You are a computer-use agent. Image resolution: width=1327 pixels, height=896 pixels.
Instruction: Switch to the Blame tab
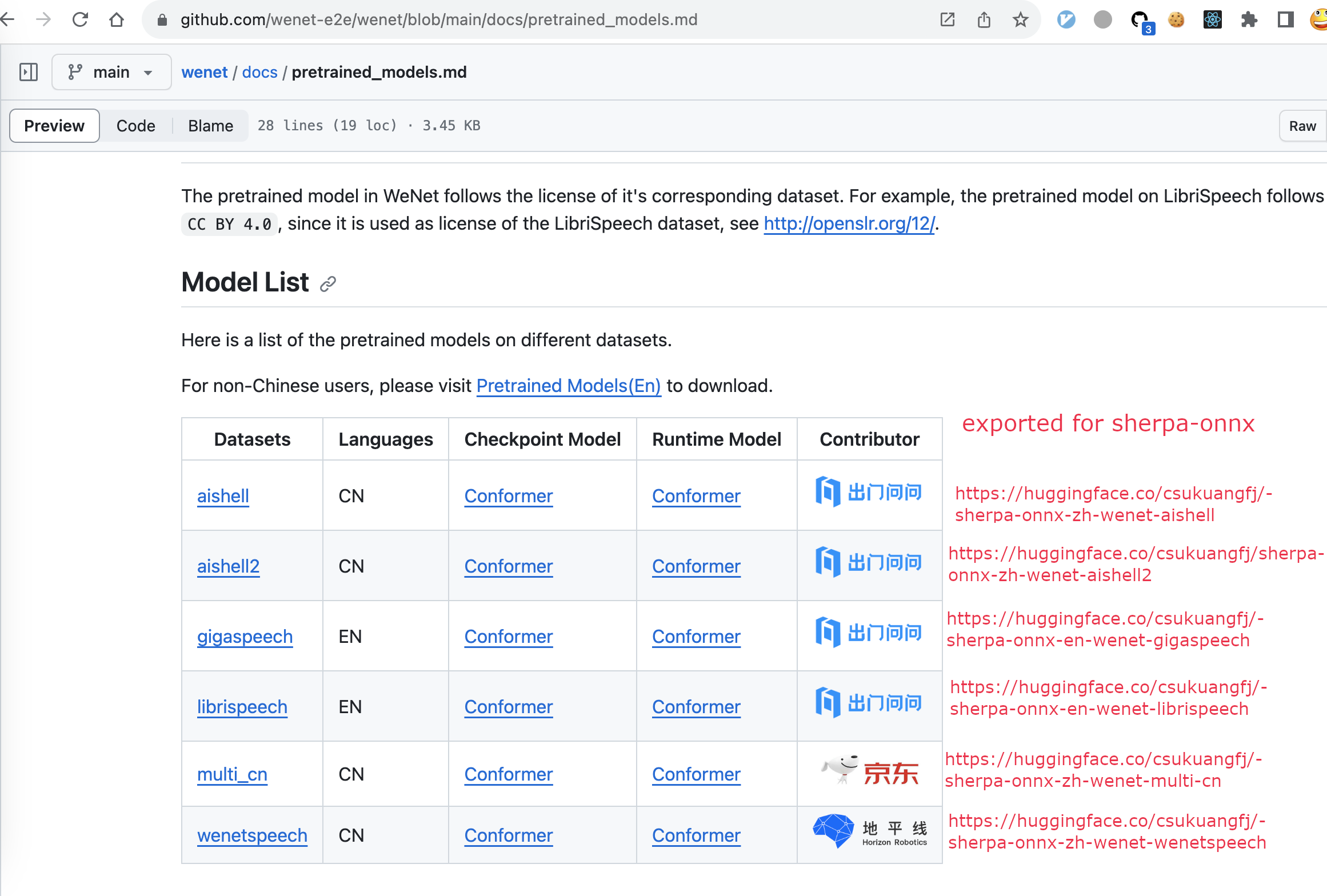(x=210, y=126)
